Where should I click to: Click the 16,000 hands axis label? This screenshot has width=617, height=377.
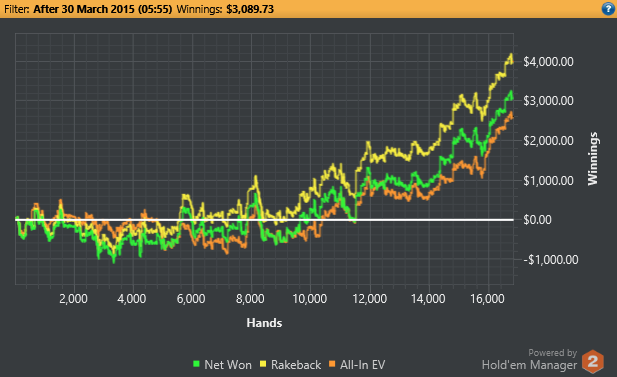point(487,299)
